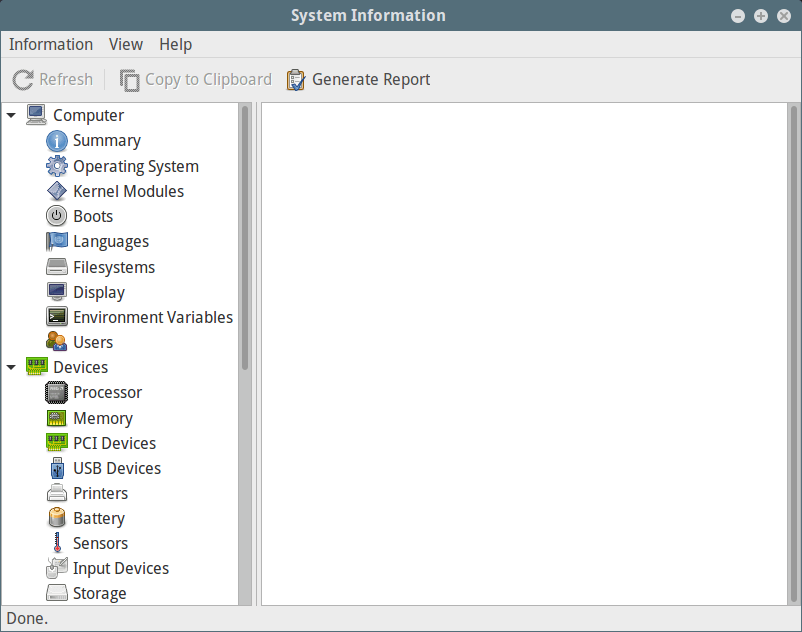Click the Environment Variables terminal icon
This screenshot has width=802, height=632.
pyautogui.click(x=56, y=317)
